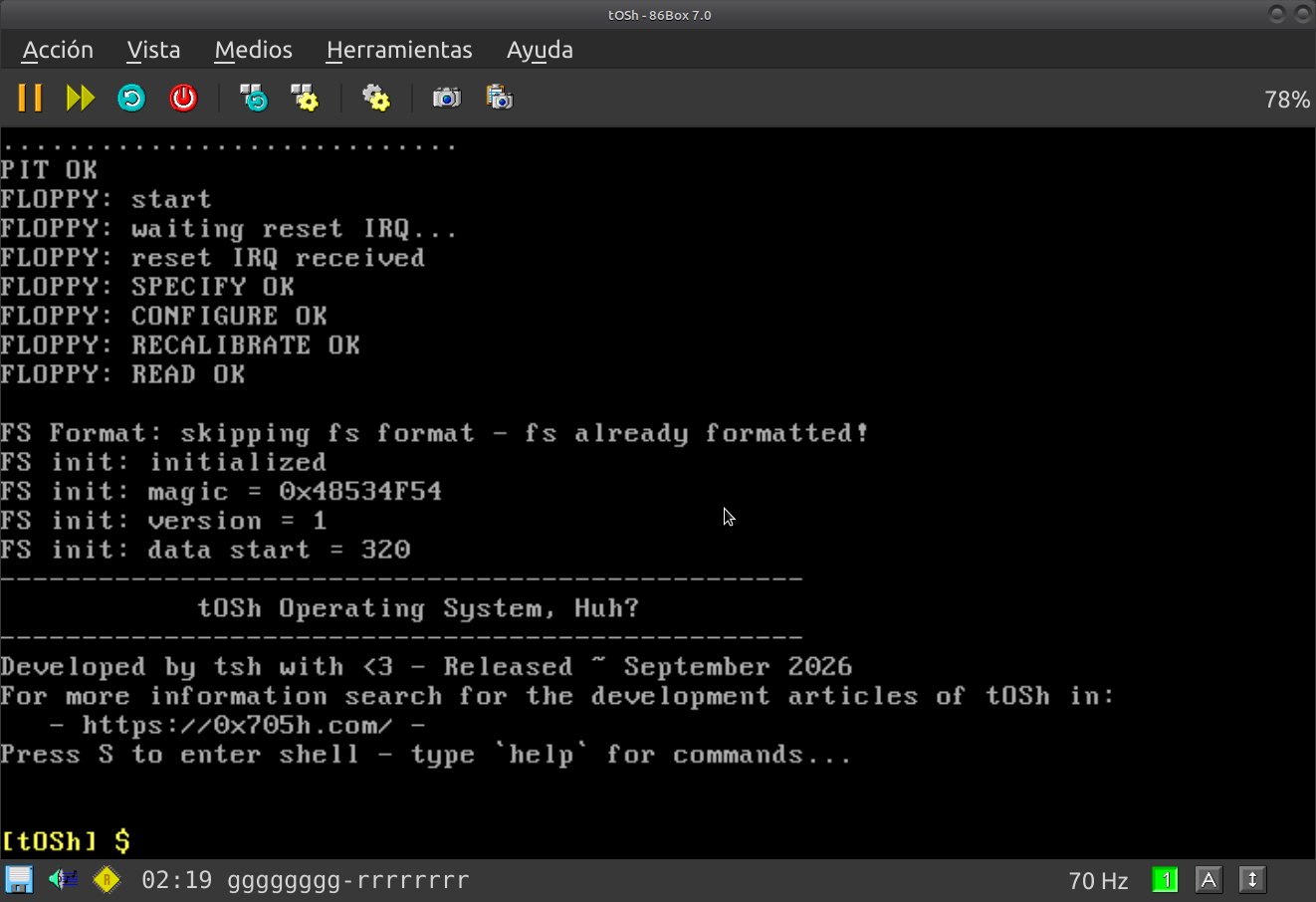
Task: Click the keyboard icon with teal arrow
Action: [254, 98]
